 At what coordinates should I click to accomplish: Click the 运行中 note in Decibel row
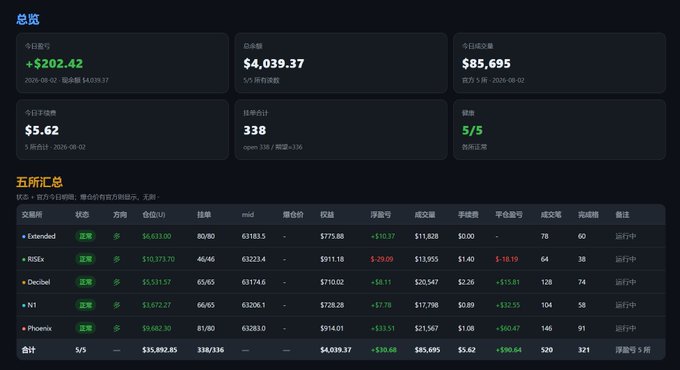[x=625, y=282]
